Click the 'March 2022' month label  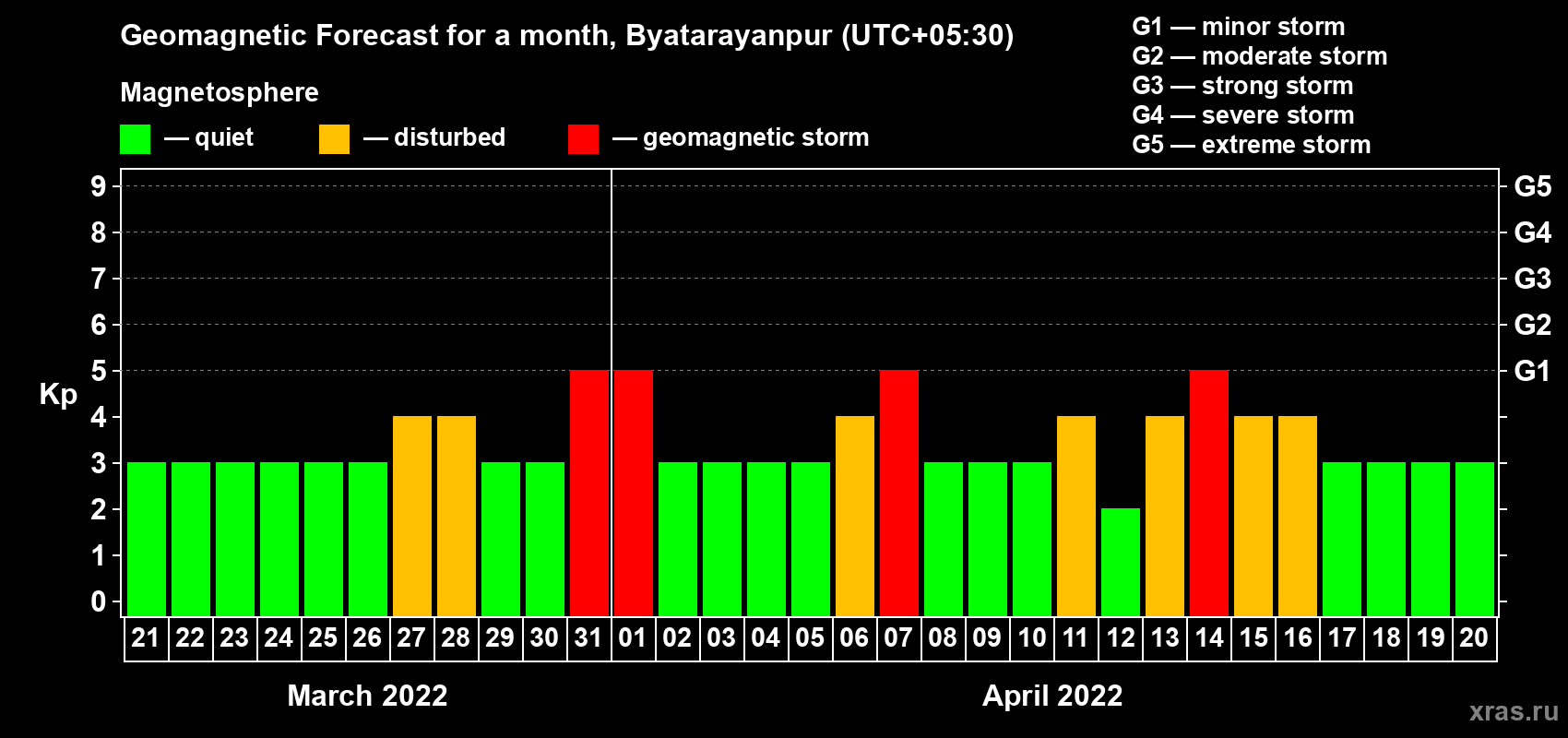[x=367, y=696]
